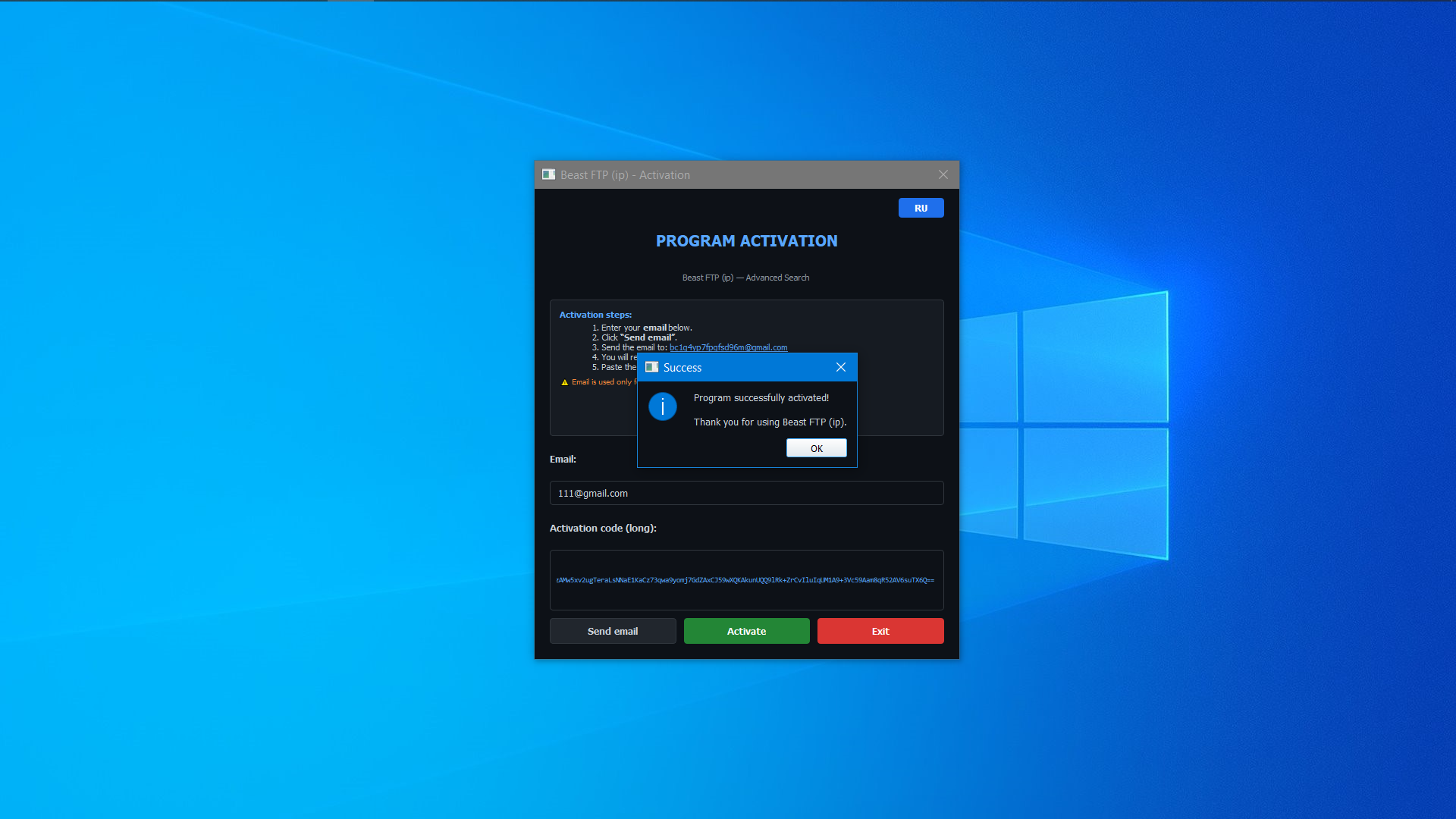Click the 'Program successfully activated!' message
This screenshot has width=1456, height=819.
(761, 397)
